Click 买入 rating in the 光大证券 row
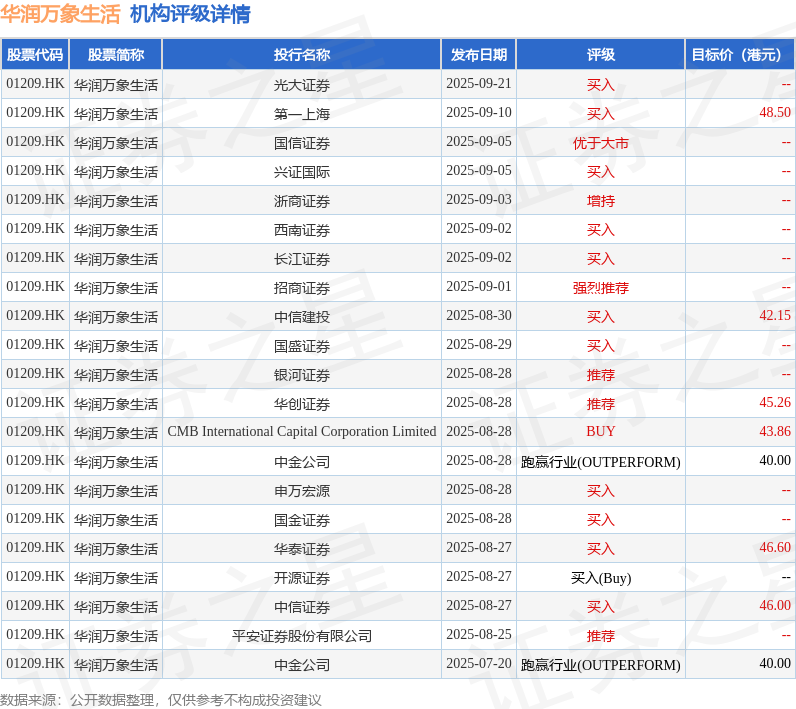This screenshot has width=796, height=709. pyautogui.click(x=601, y=85)
